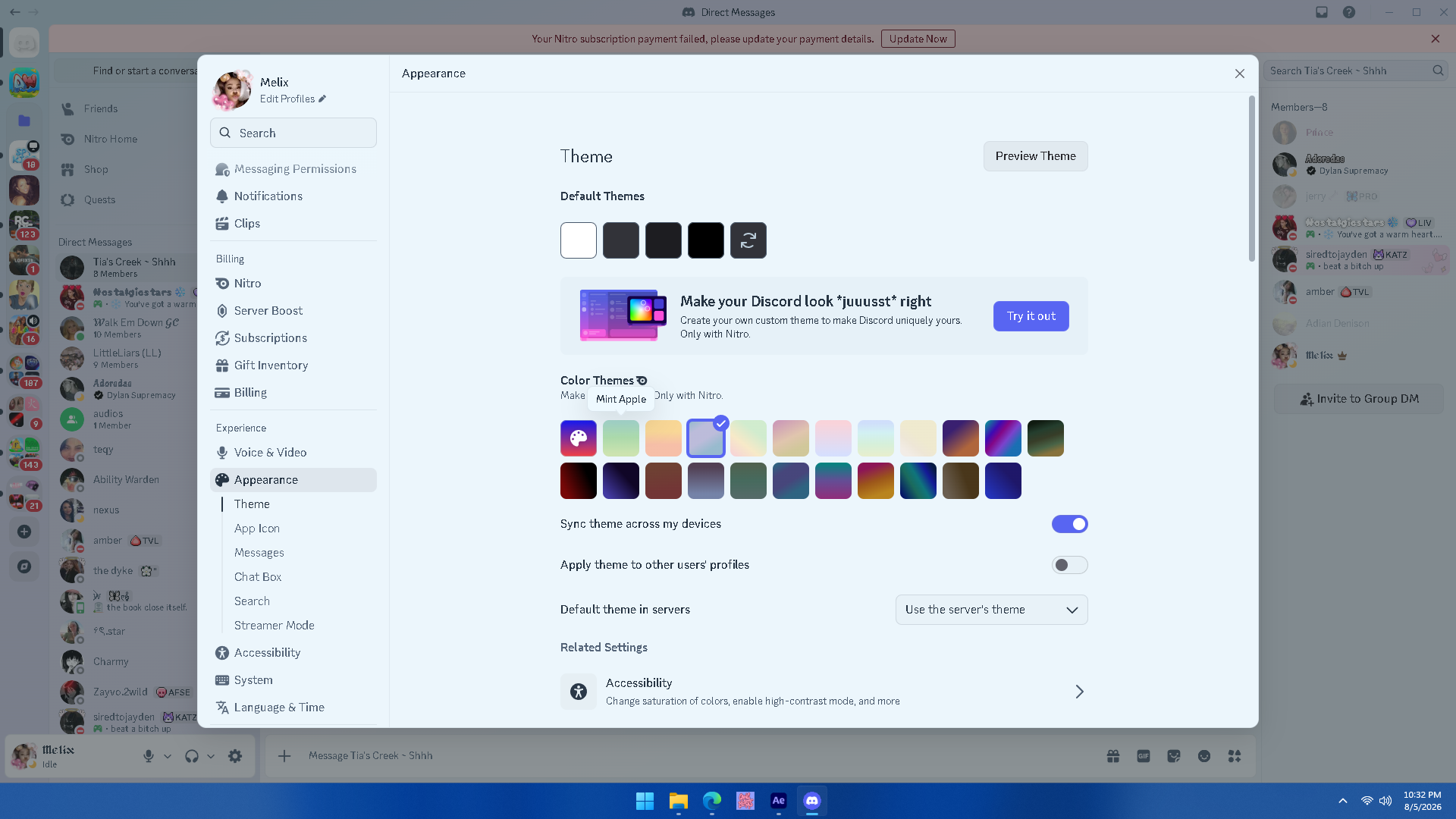
Task: Open Microsoft Edge from taskbar
Action: click(711, 801)
